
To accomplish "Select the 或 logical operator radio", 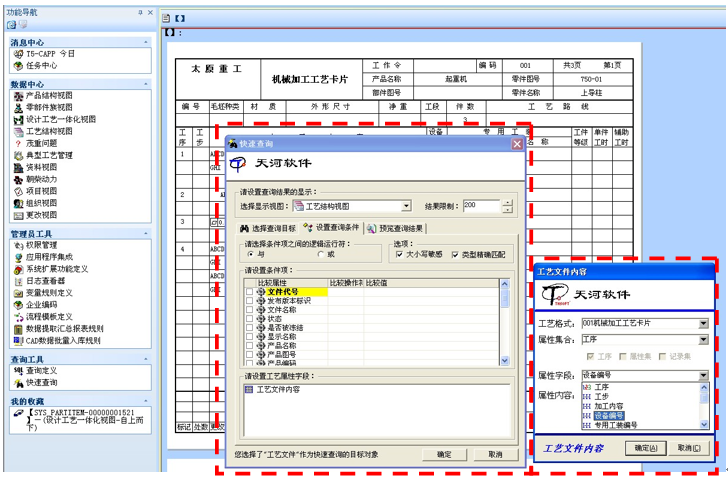I will [x=321, y=254].
